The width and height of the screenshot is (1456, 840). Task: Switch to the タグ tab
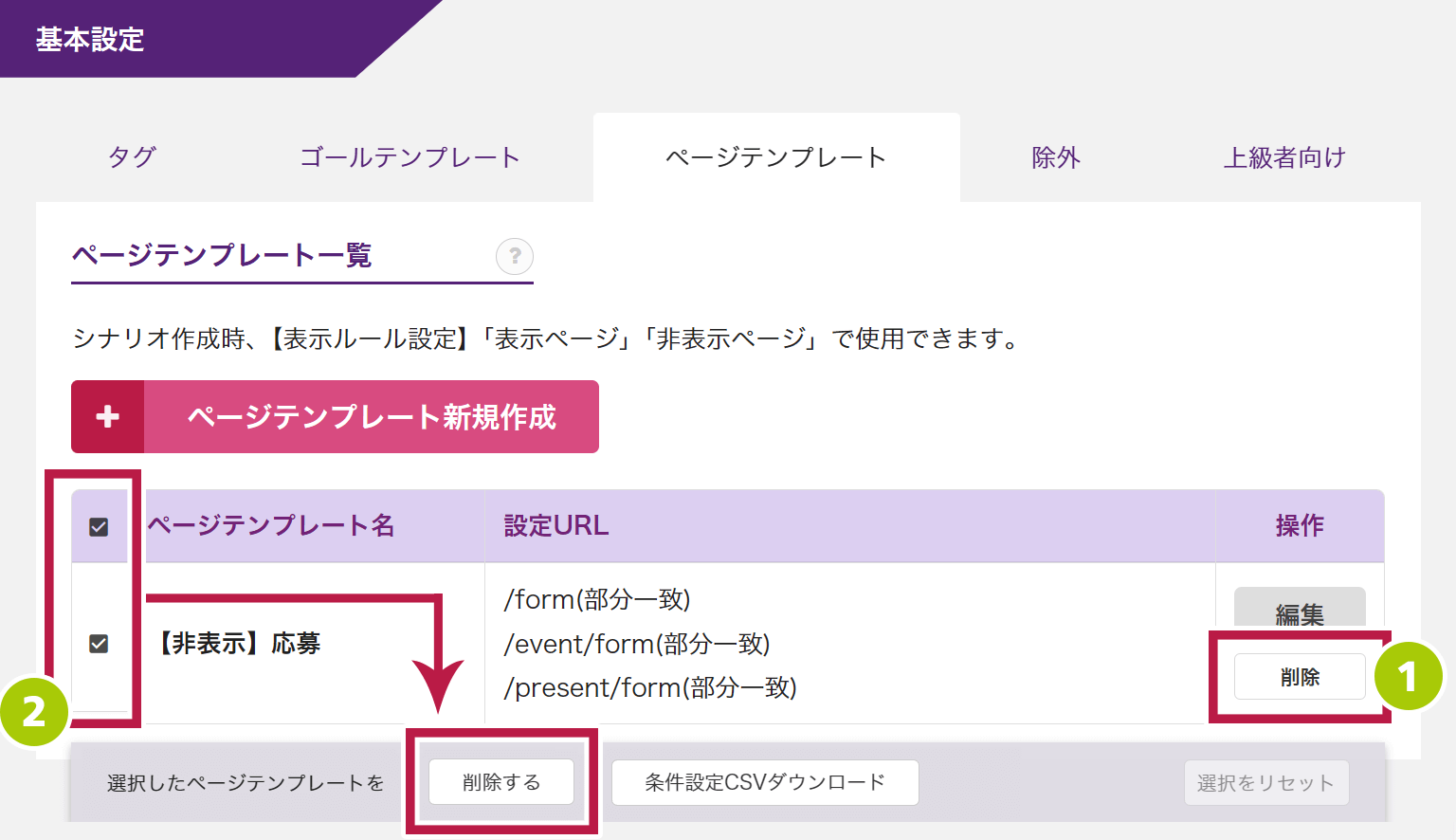[x=132, y=157]
